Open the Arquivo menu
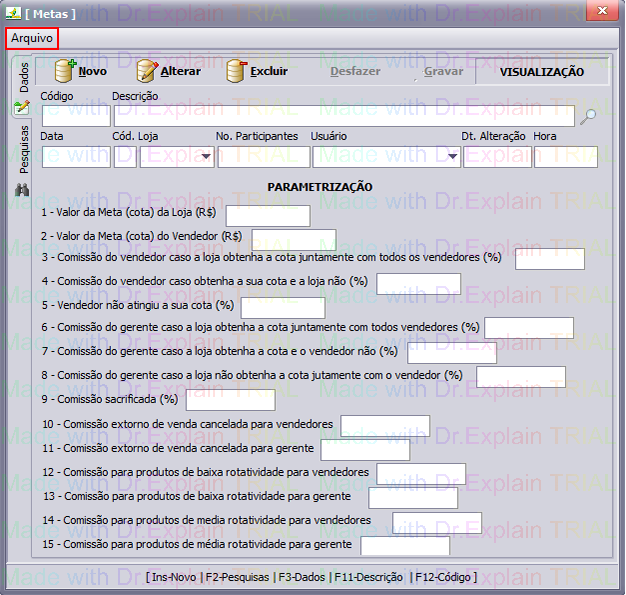This screenshot has width=626, height=595. pyautogui.click(x=32, y=38)
